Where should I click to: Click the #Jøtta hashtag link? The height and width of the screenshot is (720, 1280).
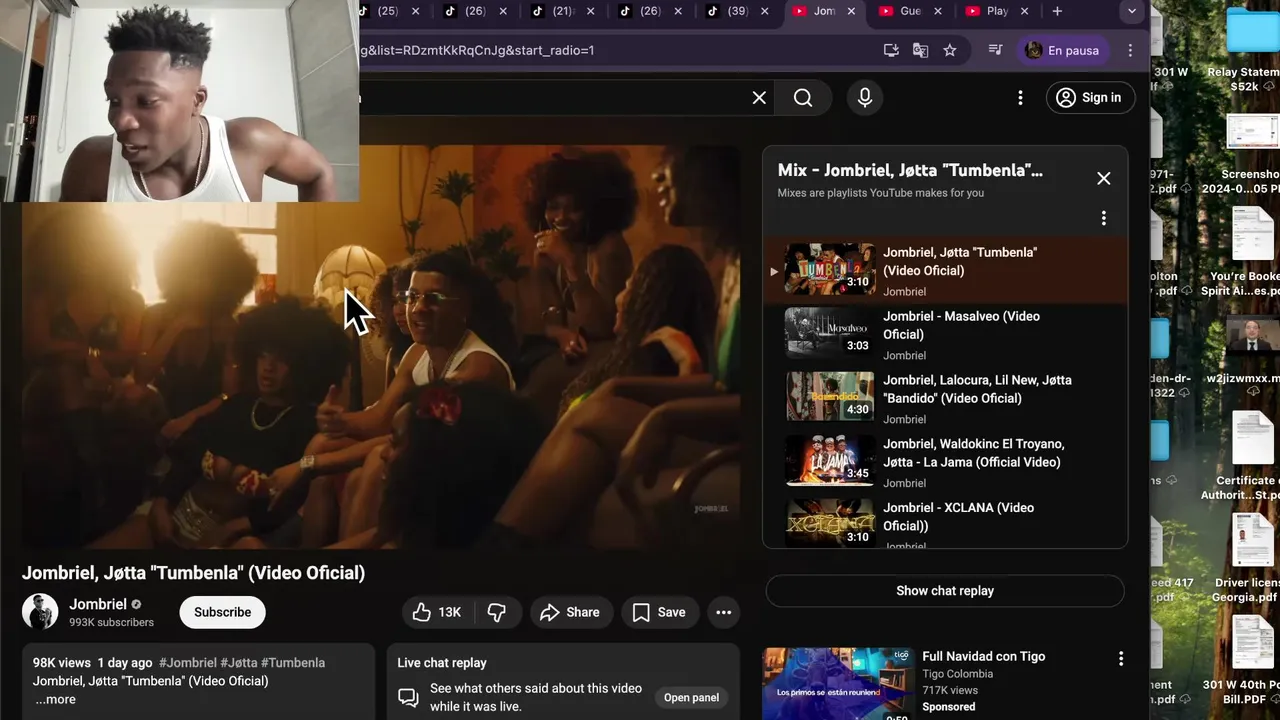(x=239, y=662)
